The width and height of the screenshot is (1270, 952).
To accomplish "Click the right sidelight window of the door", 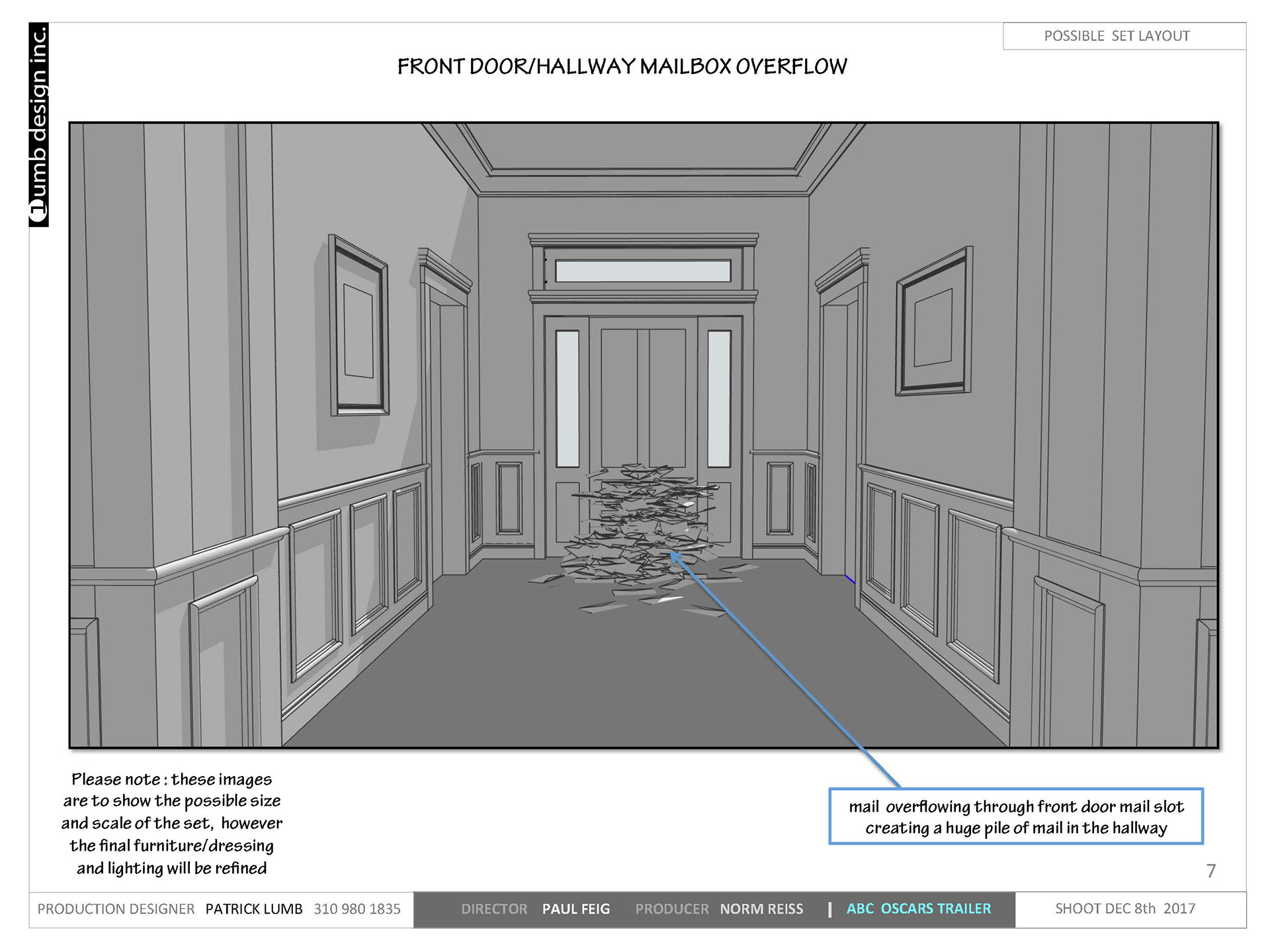I will click(719, 399).
